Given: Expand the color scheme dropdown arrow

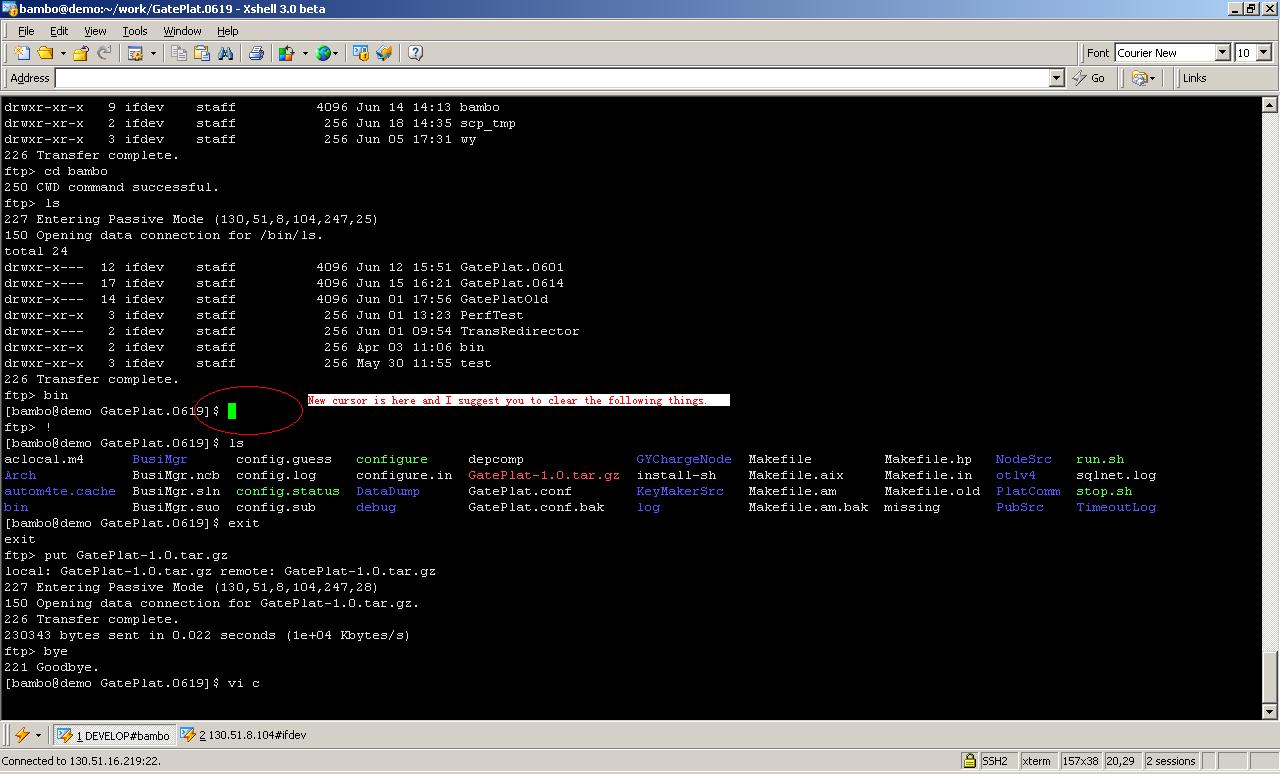Looking at the screenshot, I should [x=305, y=52].
